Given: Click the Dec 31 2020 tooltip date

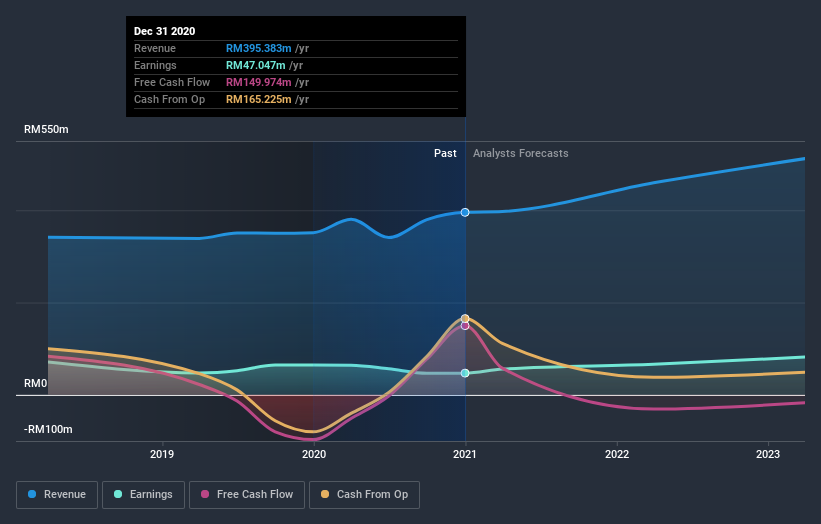Looking at the screenshot, I should point(164,31).
